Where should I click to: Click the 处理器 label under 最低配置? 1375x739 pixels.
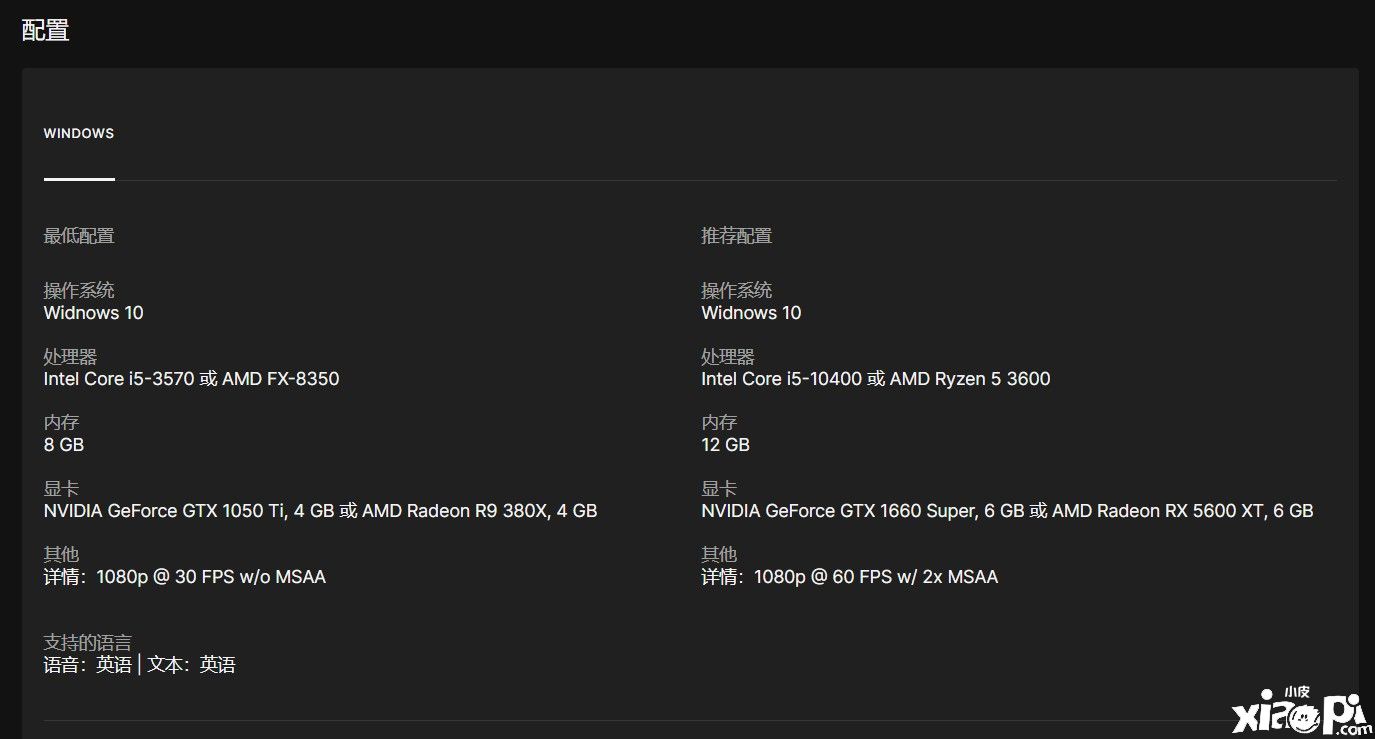[x=70, y=357]
